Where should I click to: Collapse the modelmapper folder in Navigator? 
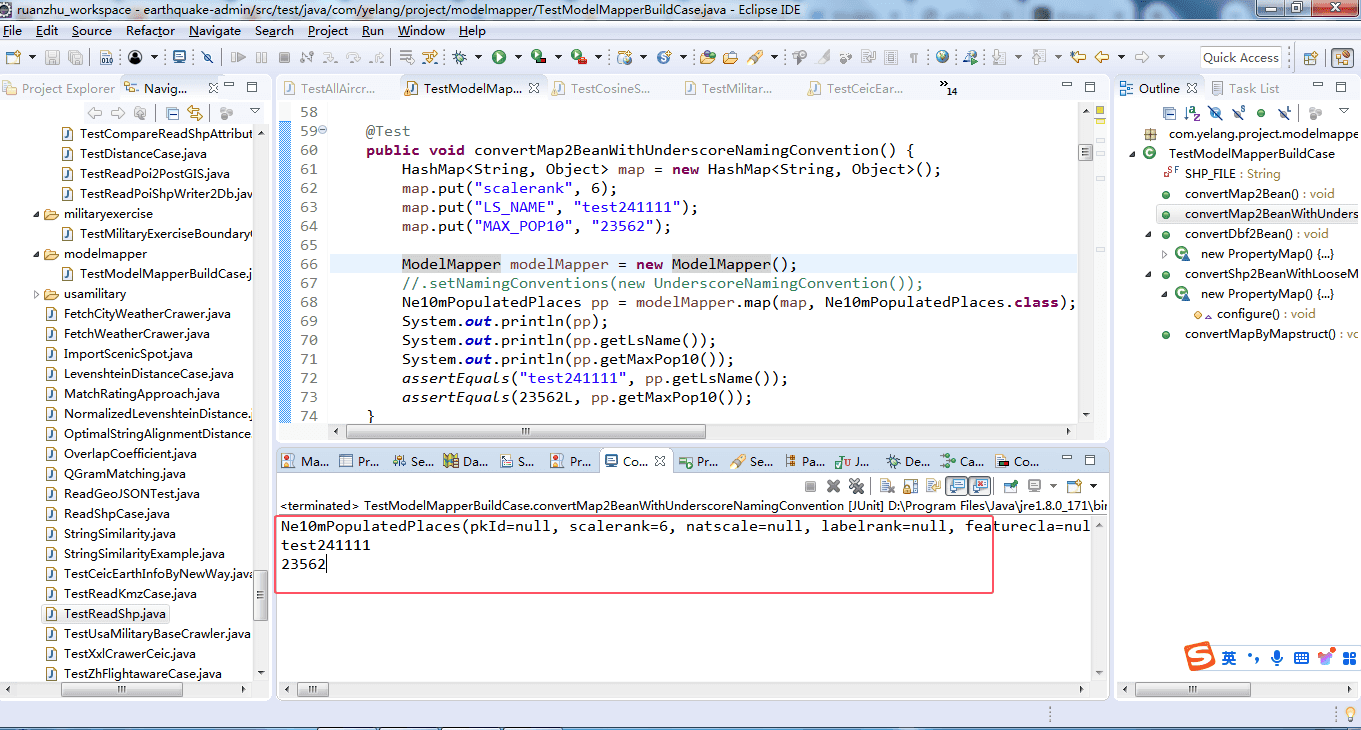pyautogui.click(x=37, y=254)
